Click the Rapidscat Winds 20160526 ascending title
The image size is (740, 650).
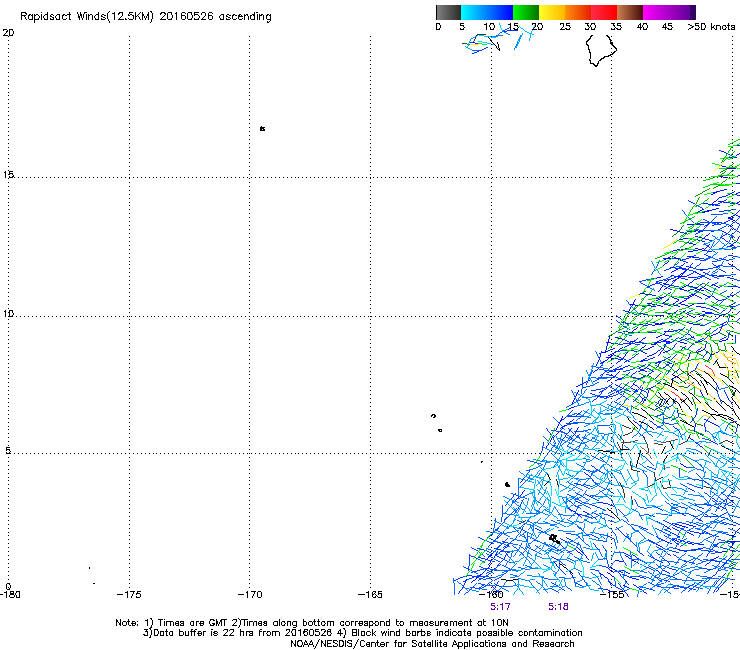click(x=145, y=17)
